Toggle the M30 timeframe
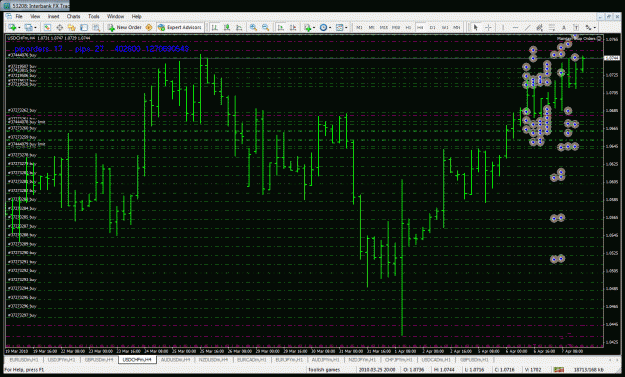 point(396,27)
